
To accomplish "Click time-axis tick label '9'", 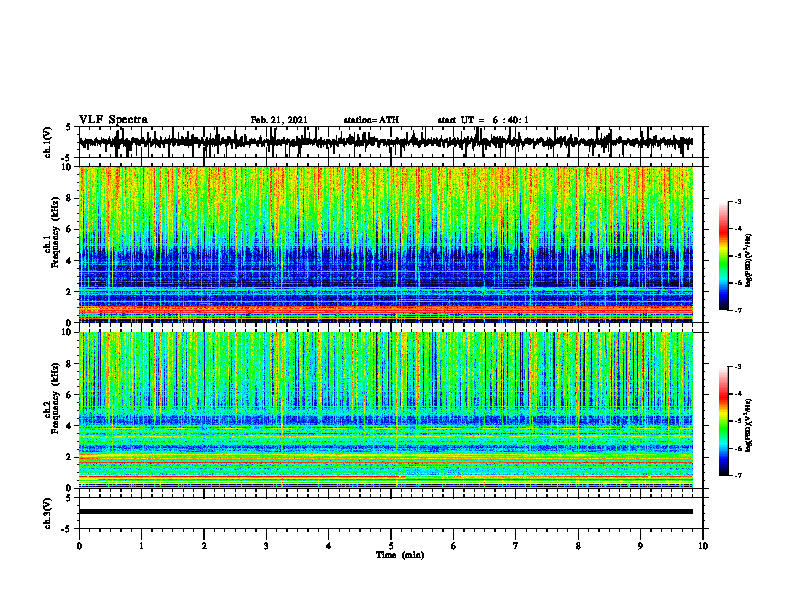I will [x=640, y=546].
